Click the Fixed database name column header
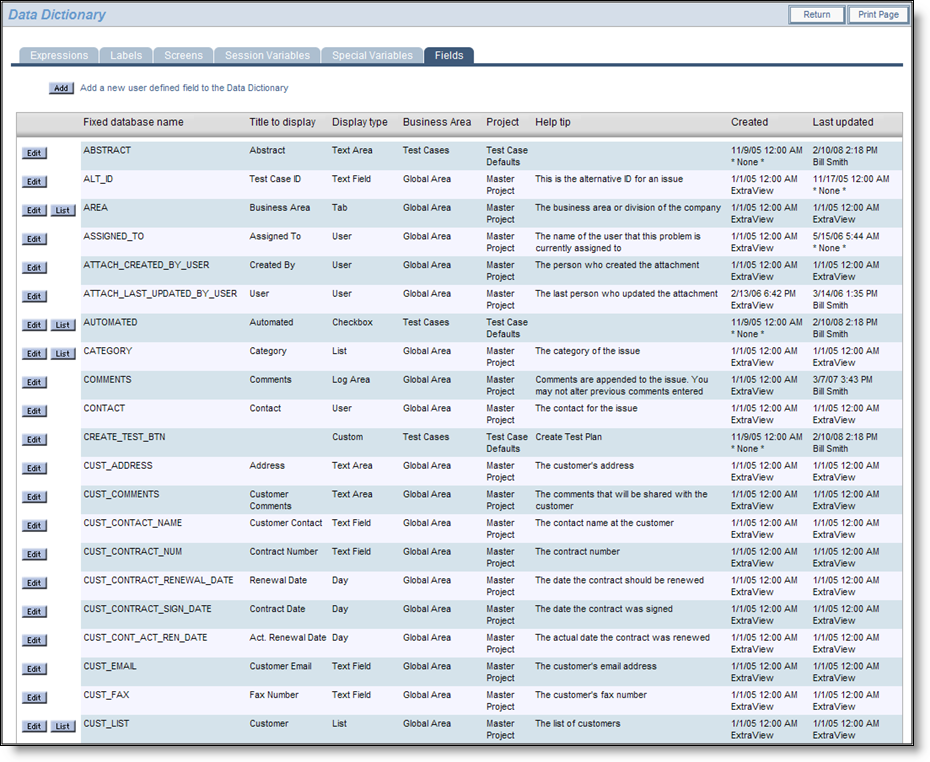 coord(133,122)
